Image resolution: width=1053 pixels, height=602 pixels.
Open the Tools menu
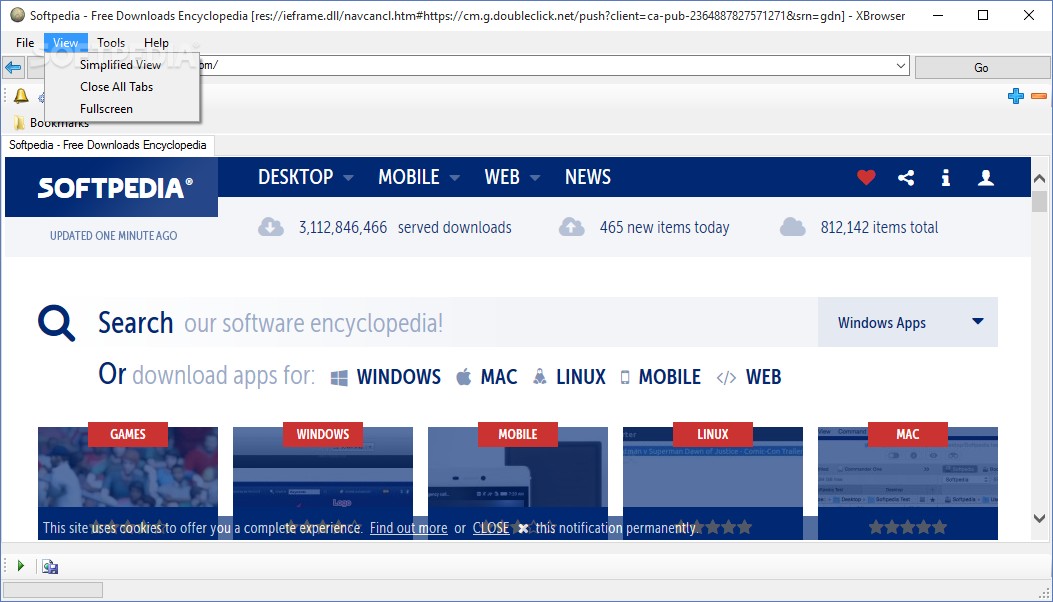111,43
